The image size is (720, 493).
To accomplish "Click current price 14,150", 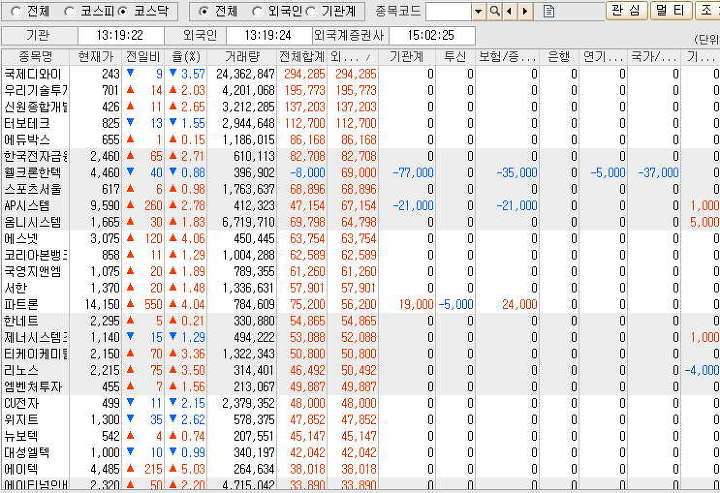I will click(x=102, y=304).
